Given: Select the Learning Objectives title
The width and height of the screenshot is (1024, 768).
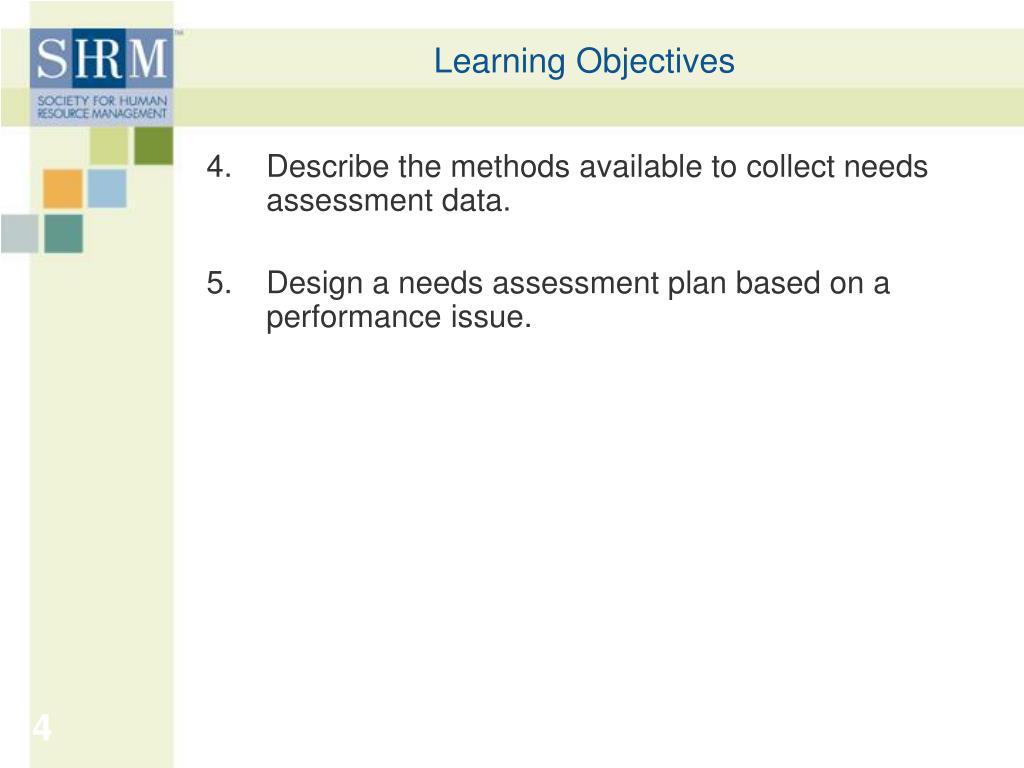Looking at the screenshot, I should point(584,61).
